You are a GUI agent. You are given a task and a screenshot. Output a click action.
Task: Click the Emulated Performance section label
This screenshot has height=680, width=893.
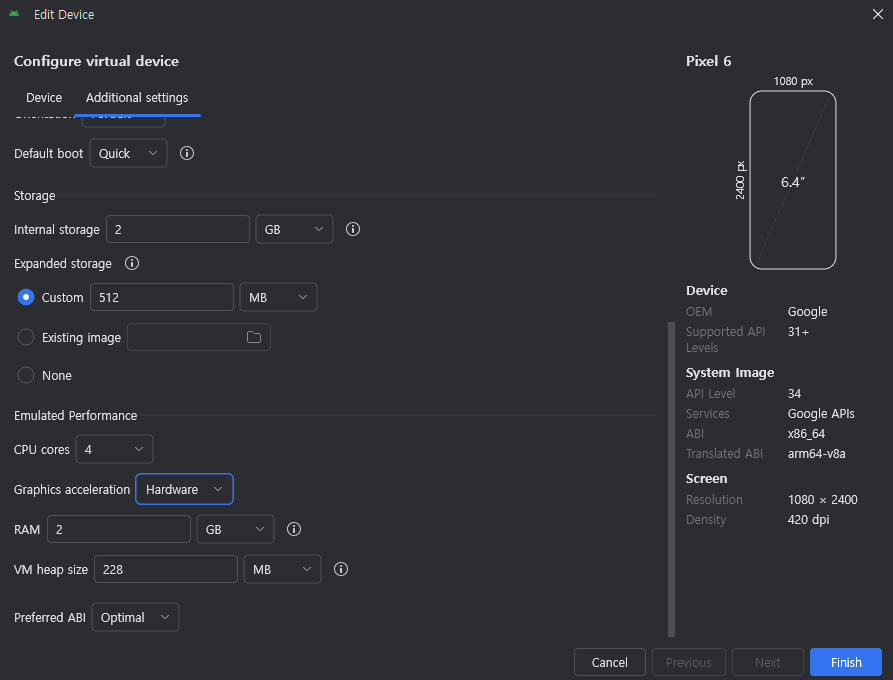[x=75, y=415]
